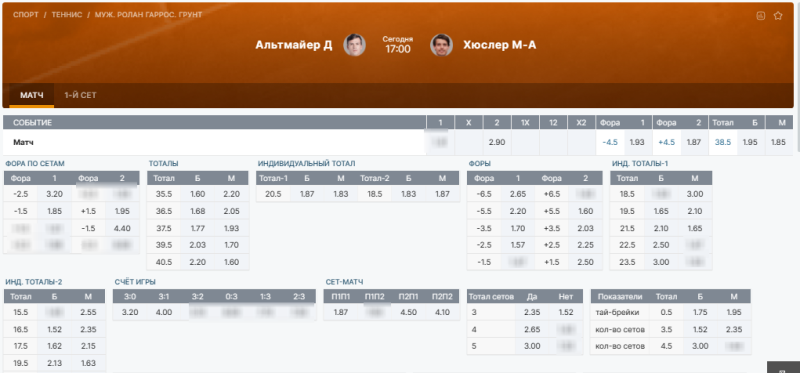
Task: Pick Нет for 3 total sets at 1.52
Action: 566,312
